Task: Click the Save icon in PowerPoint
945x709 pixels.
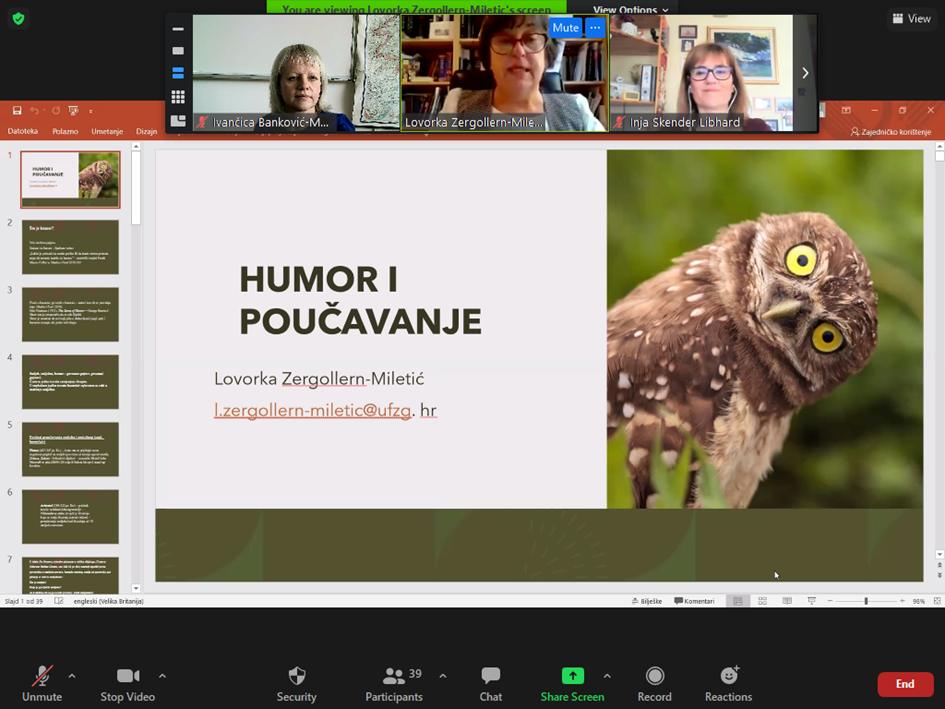Action: point(17,111)
